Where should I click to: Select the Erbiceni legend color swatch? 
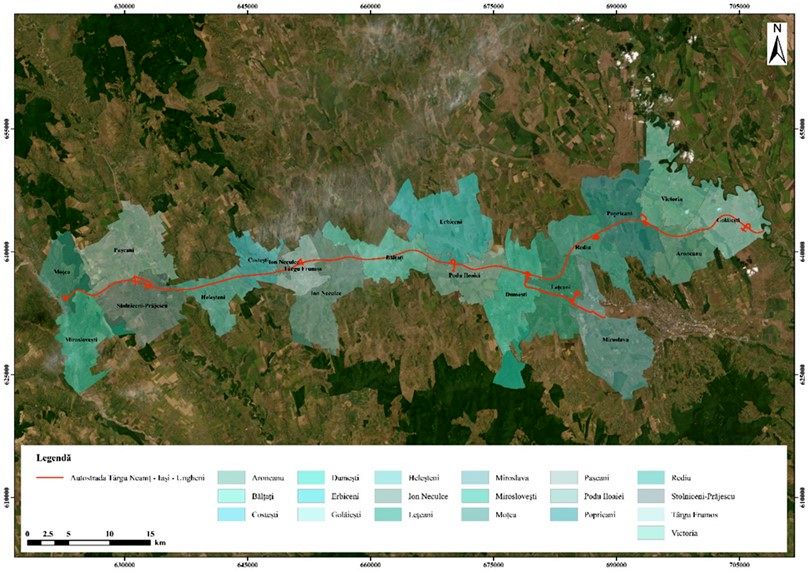318,496
